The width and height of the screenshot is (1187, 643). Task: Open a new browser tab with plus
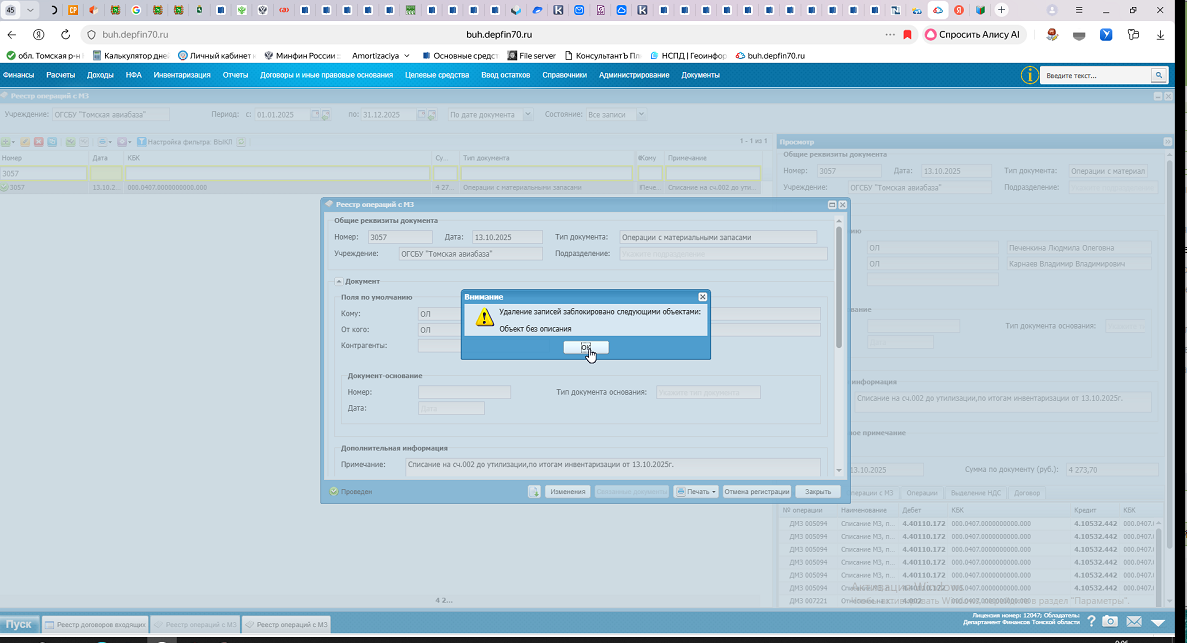pos(1001,10)
